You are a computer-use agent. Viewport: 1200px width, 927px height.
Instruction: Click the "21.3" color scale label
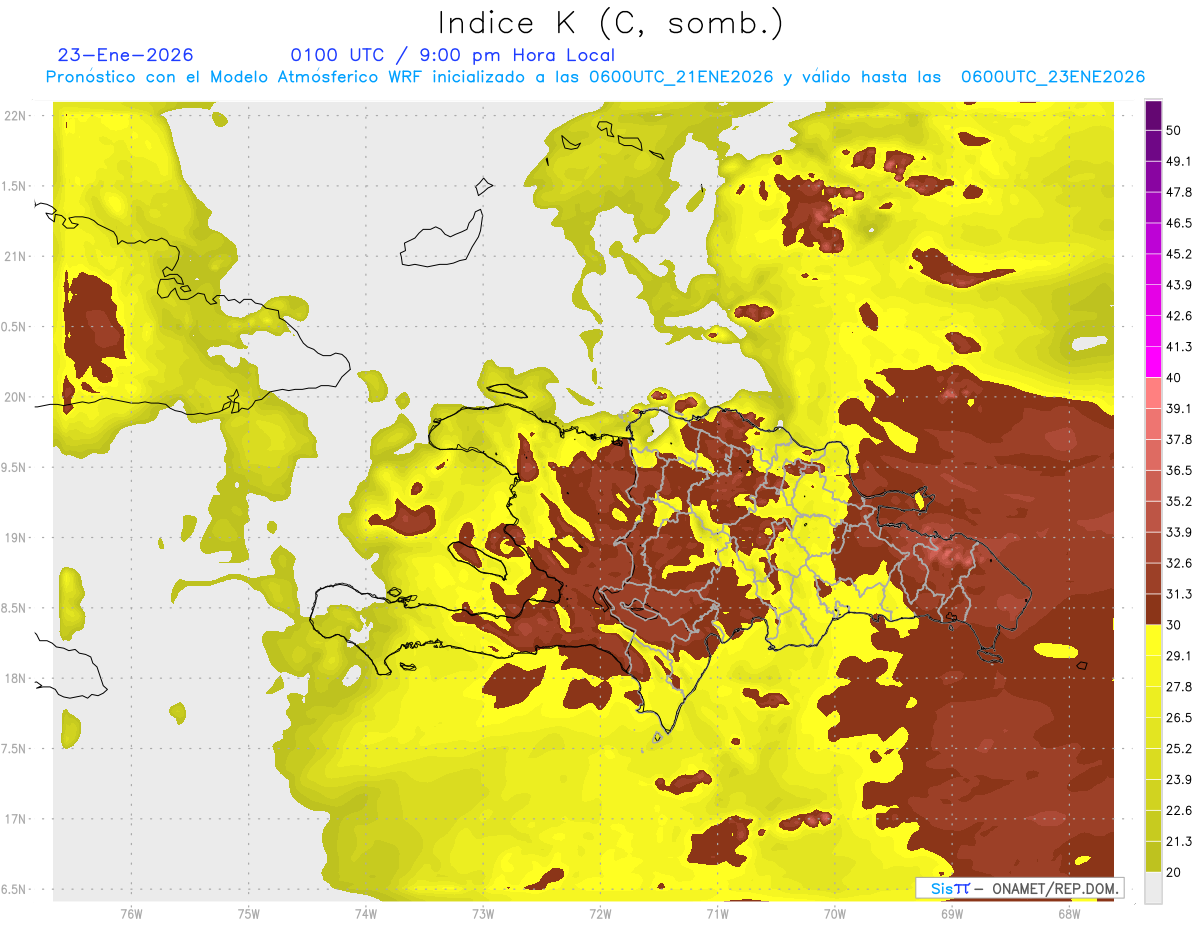1179,841
